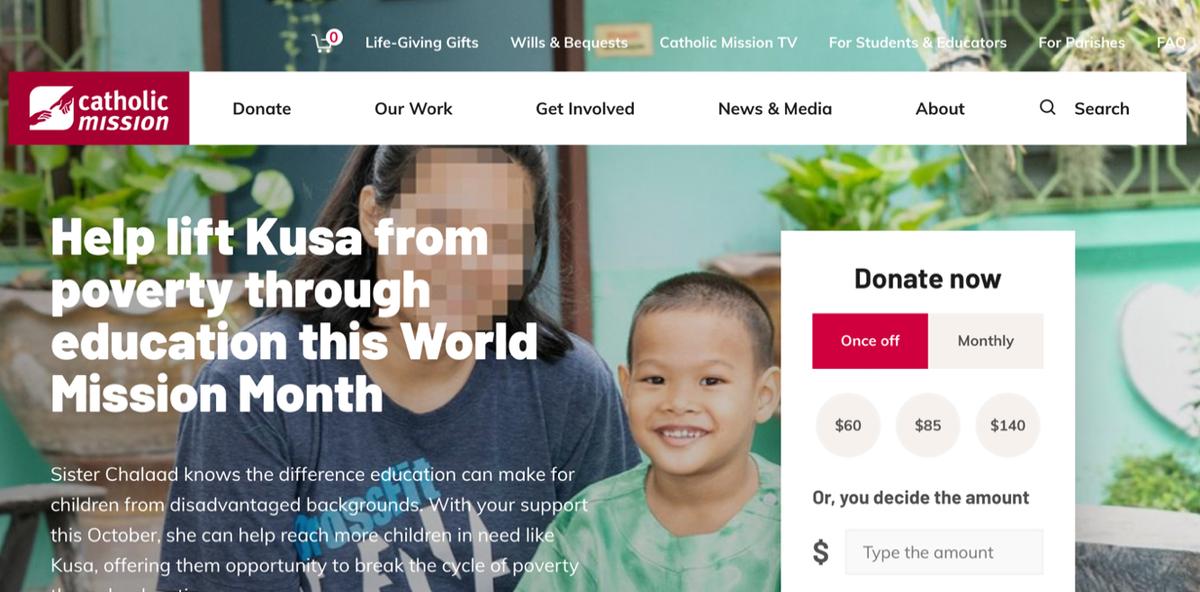Expand the Donate menu
Screen dimensions: 1200x592
262,109
